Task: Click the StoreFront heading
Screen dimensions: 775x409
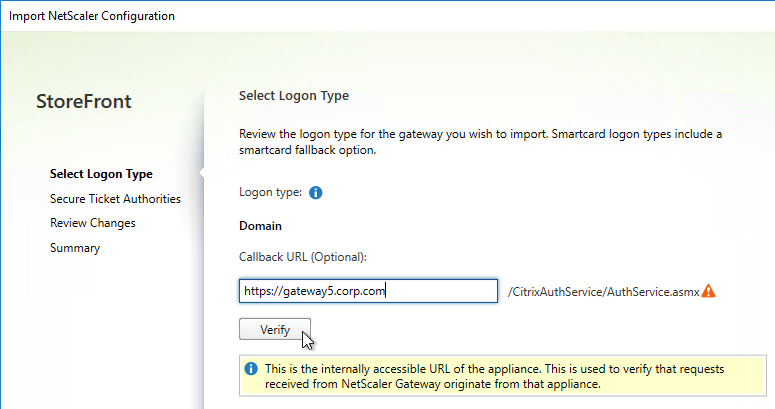Action: (84, 101)
